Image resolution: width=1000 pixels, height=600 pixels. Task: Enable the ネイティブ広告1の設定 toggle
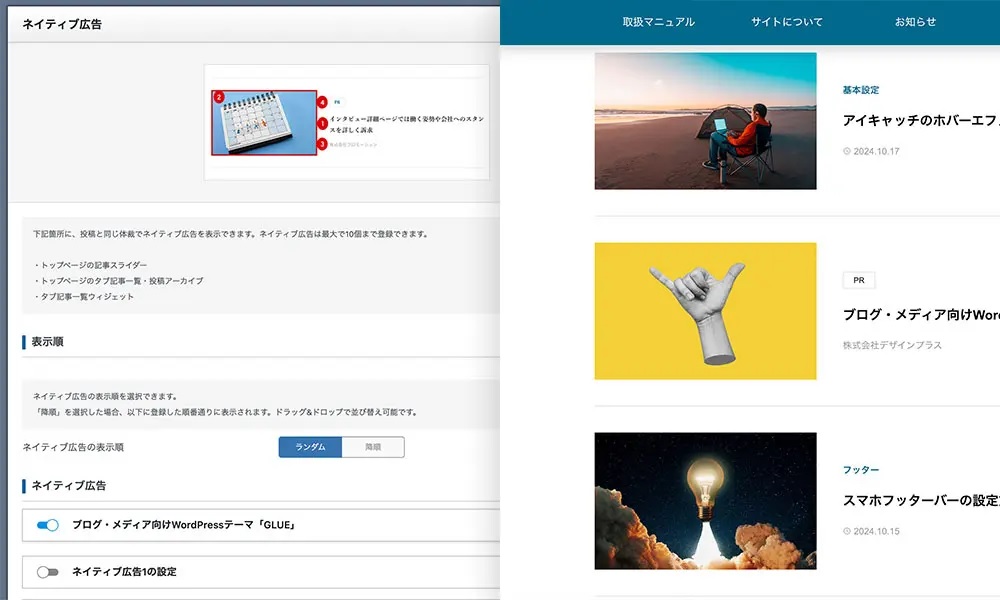click(48, 572)
